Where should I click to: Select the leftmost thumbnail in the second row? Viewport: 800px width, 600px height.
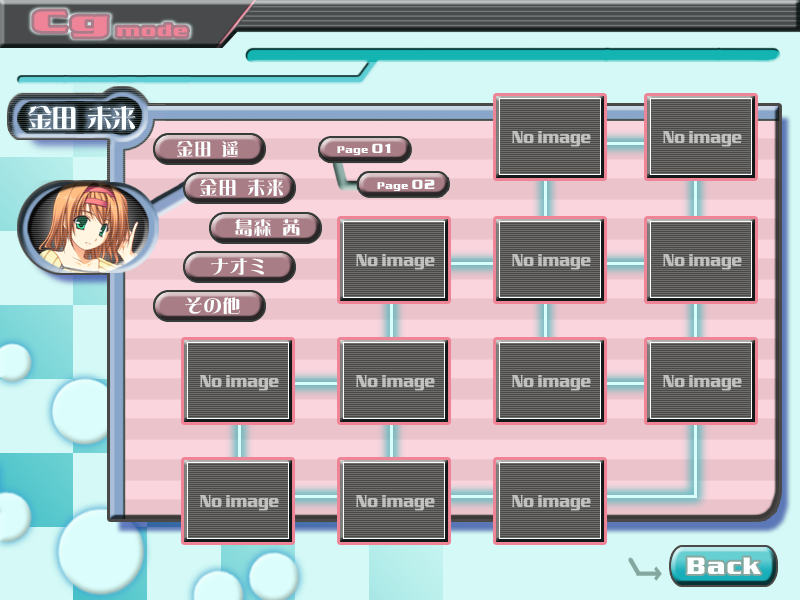coord(394,260)
